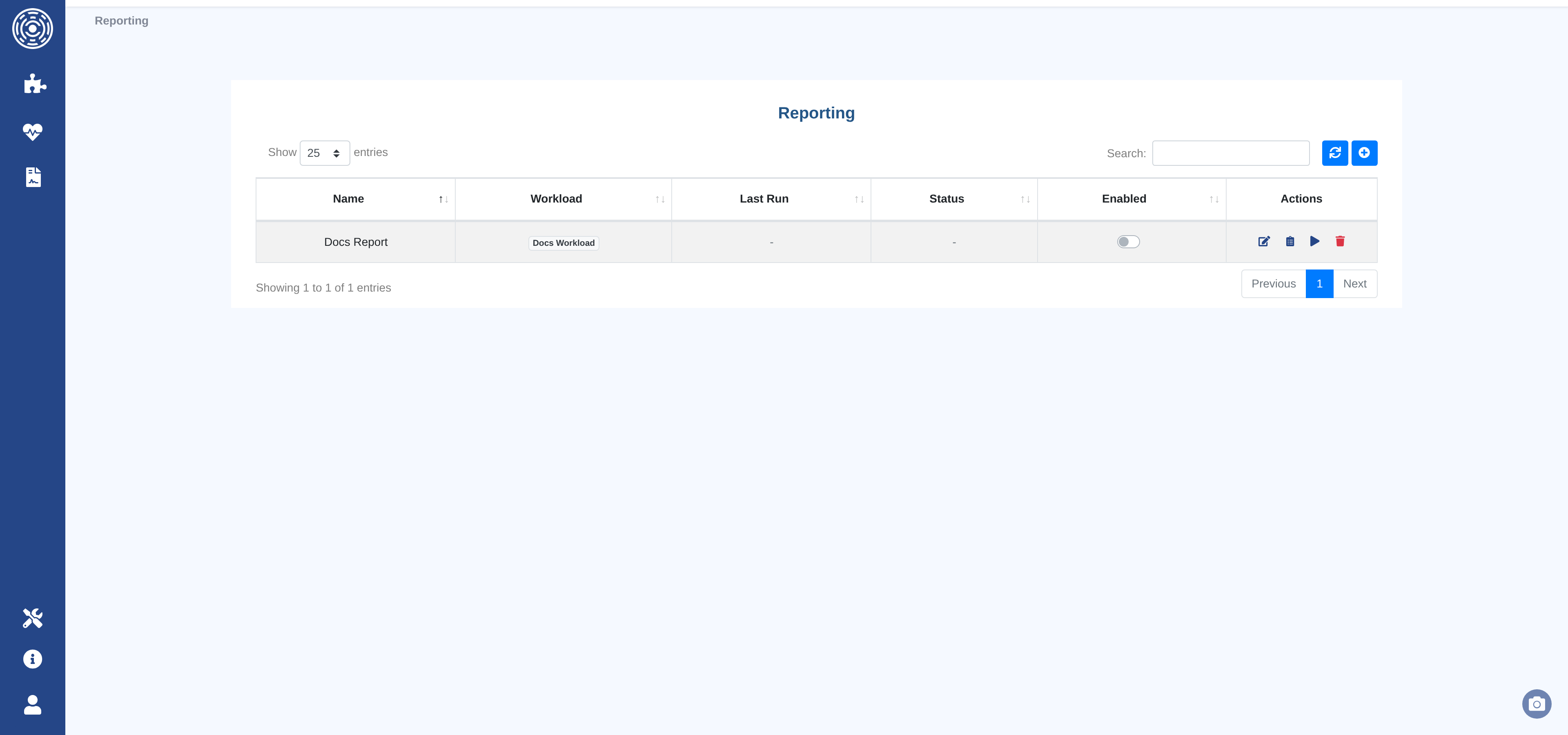Open clipboard log for Docs Report

tap(1290, 242)
